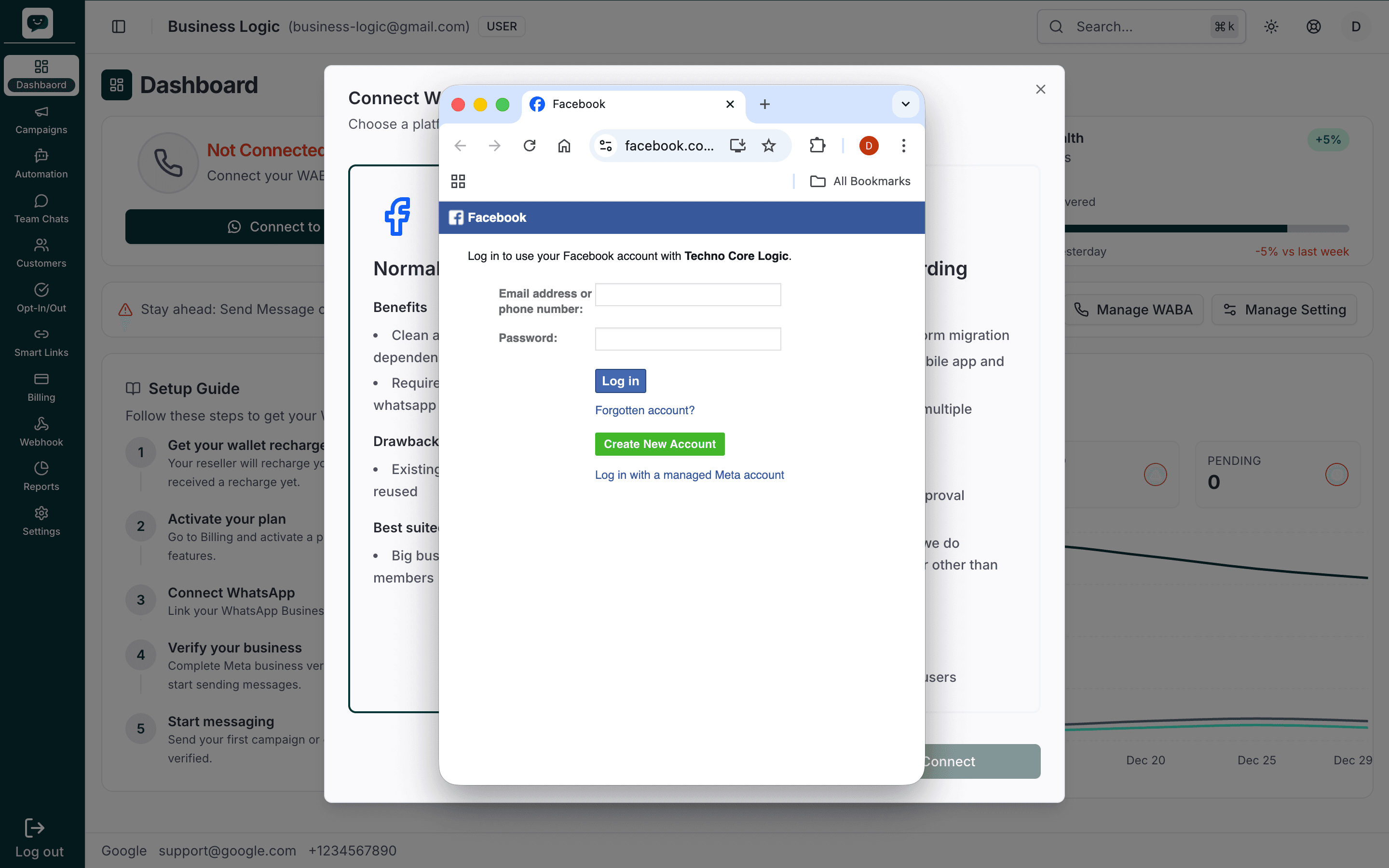The height and width of the screenshot is (868, 1389).
Task: Open Opt-In/Out in the sidebar
Action: tap(41, 298)
